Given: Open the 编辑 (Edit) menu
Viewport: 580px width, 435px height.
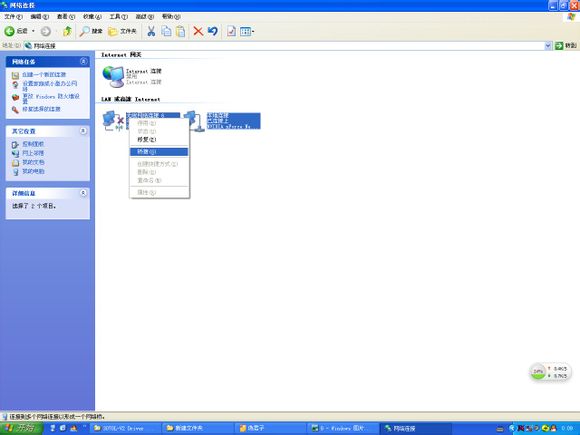Looking at the screenshot, I should tap(39, 17).
